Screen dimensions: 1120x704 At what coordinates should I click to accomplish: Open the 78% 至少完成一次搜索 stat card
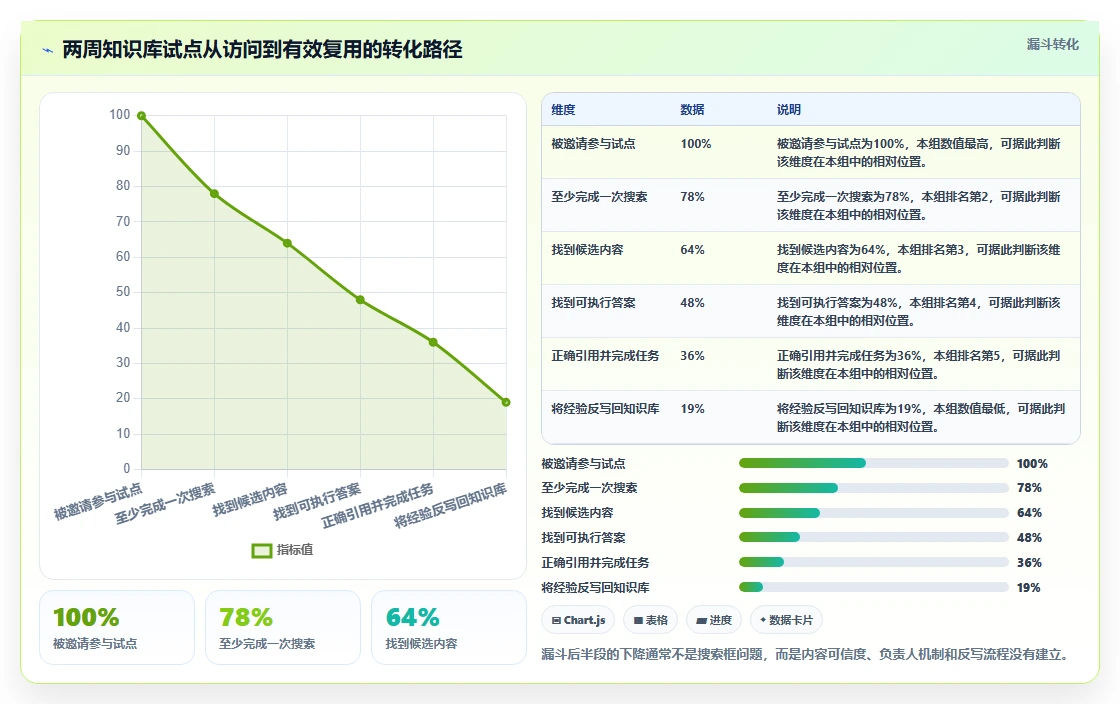click(x=283, y=628)
